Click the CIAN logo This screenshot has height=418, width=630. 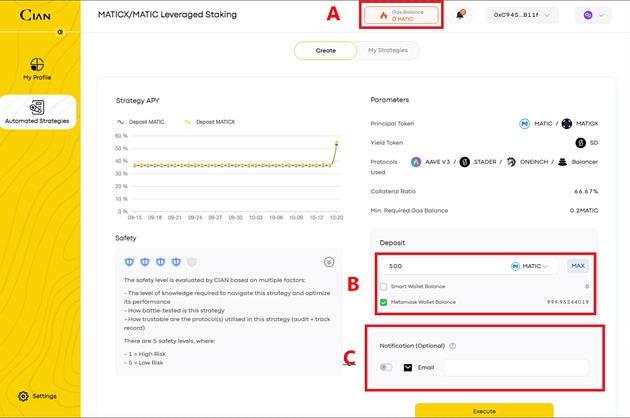tap(33, 15)
